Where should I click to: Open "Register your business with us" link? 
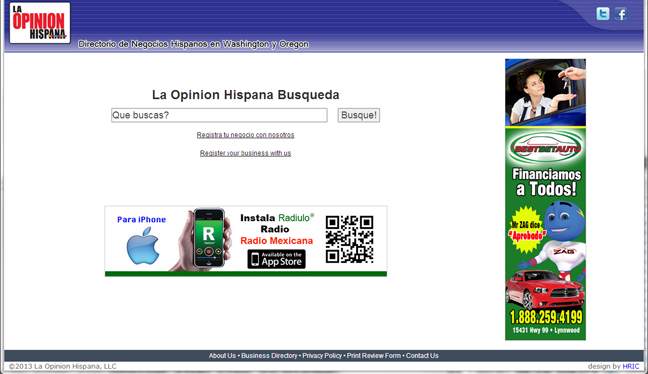point(245,153)
